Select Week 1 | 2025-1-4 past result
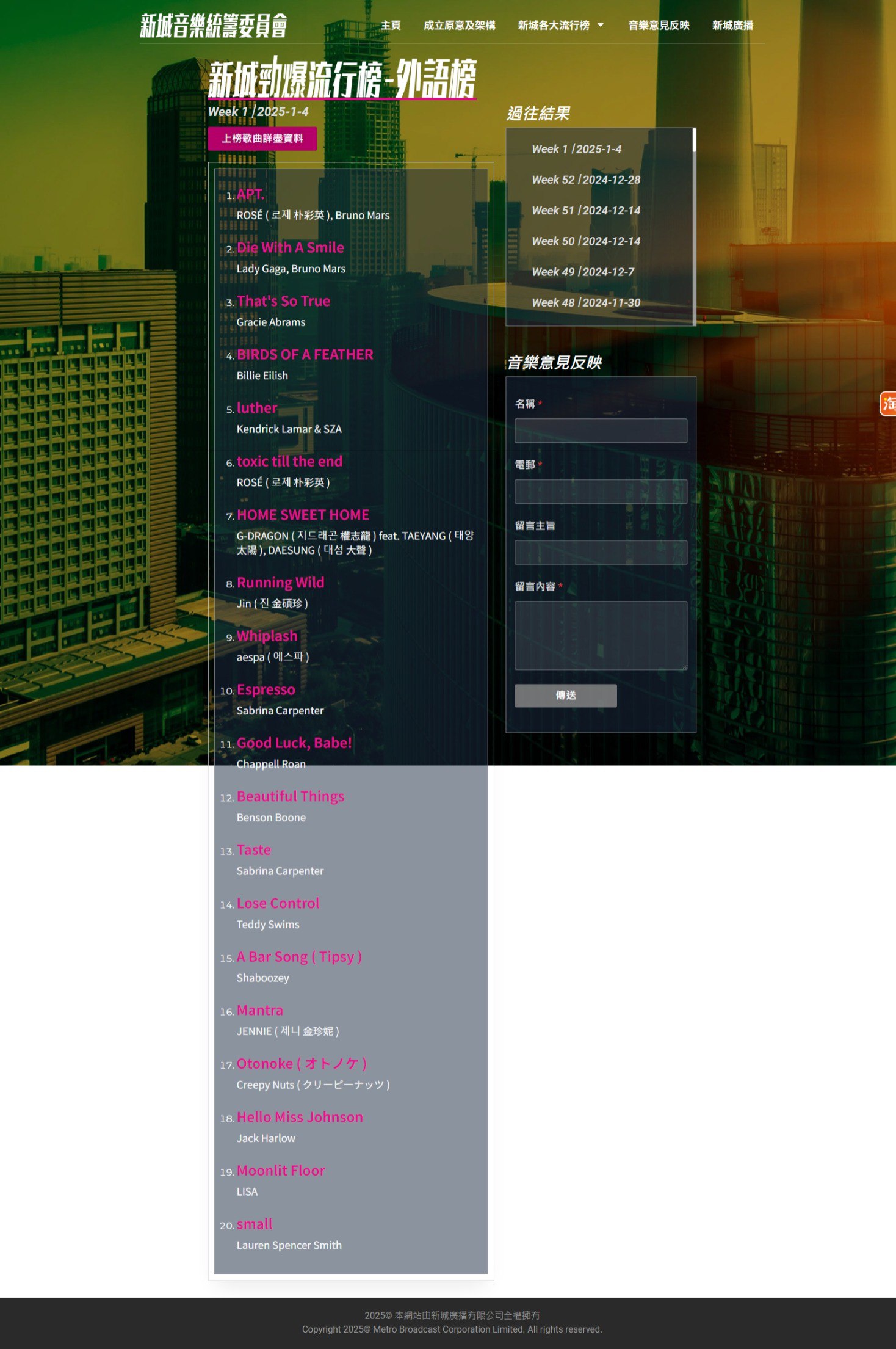The width and height of the screenshot is (896, 1349). (577, 149)
